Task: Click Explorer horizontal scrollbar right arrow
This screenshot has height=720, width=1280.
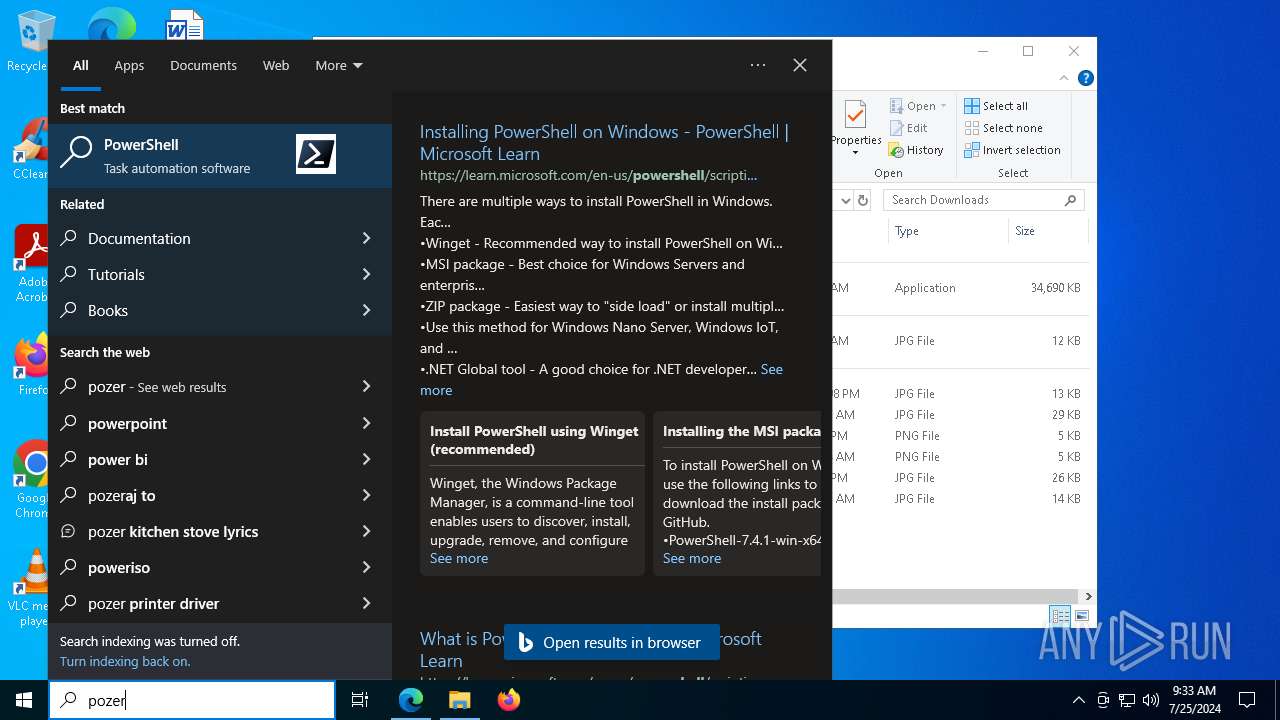Action: coord(1088,596)
